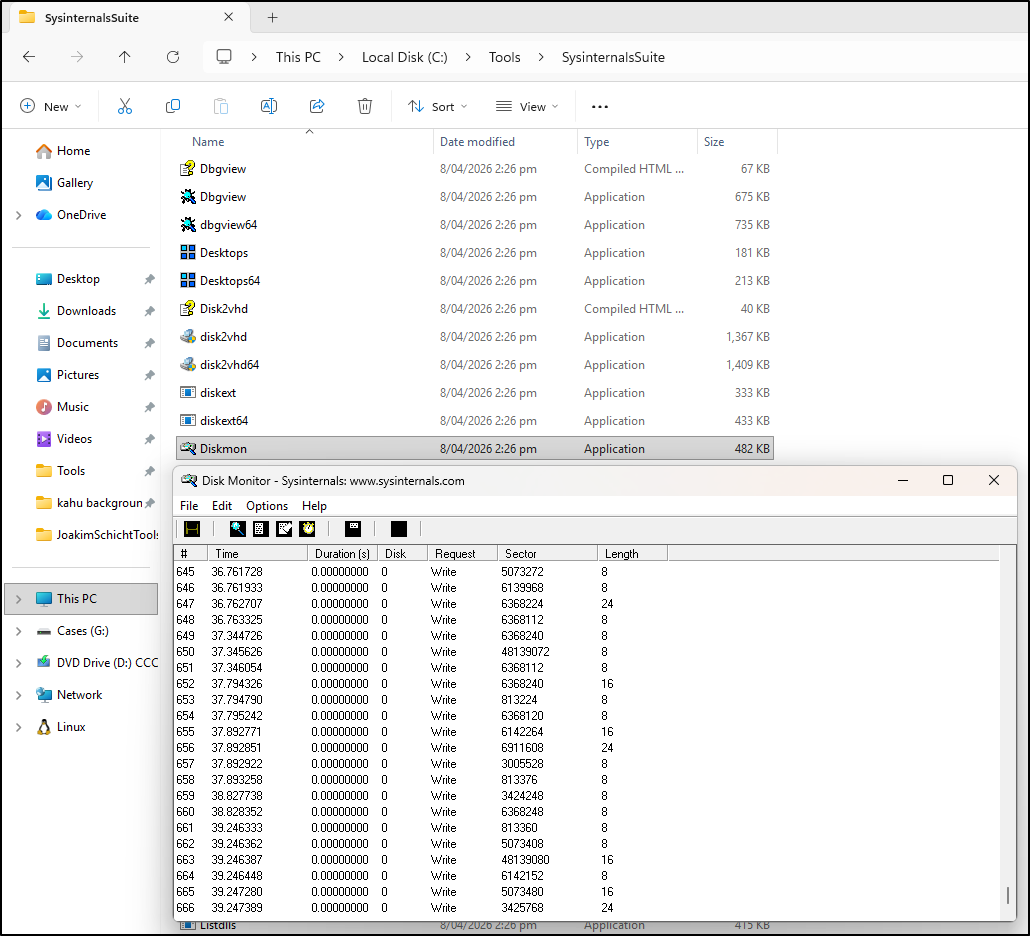Expand the Cases (G:) drive node
The image size is (1030, 936).
(x=18, y=631)
